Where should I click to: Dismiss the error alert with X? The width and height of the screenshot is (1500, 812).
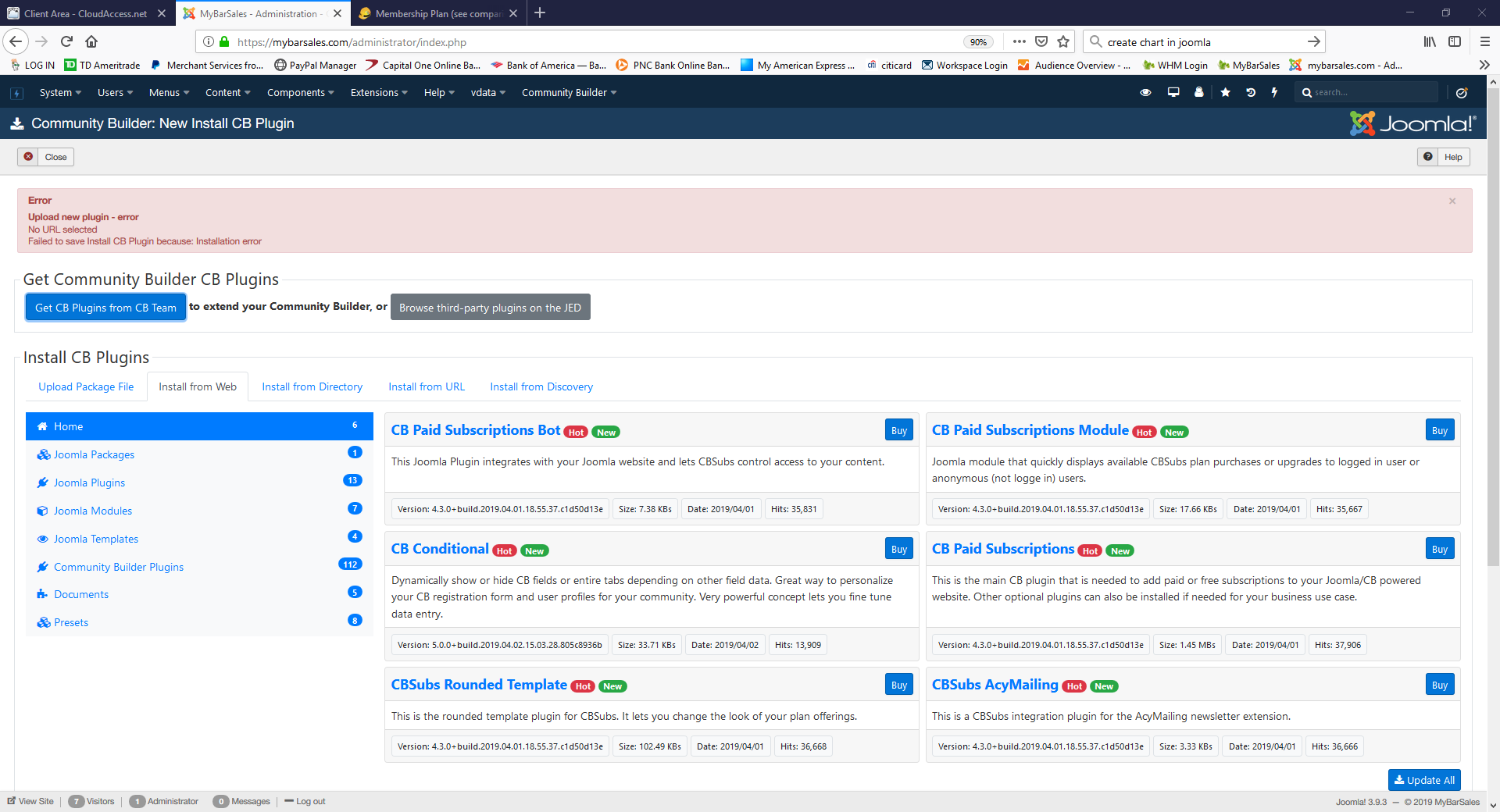point(1452,201)
